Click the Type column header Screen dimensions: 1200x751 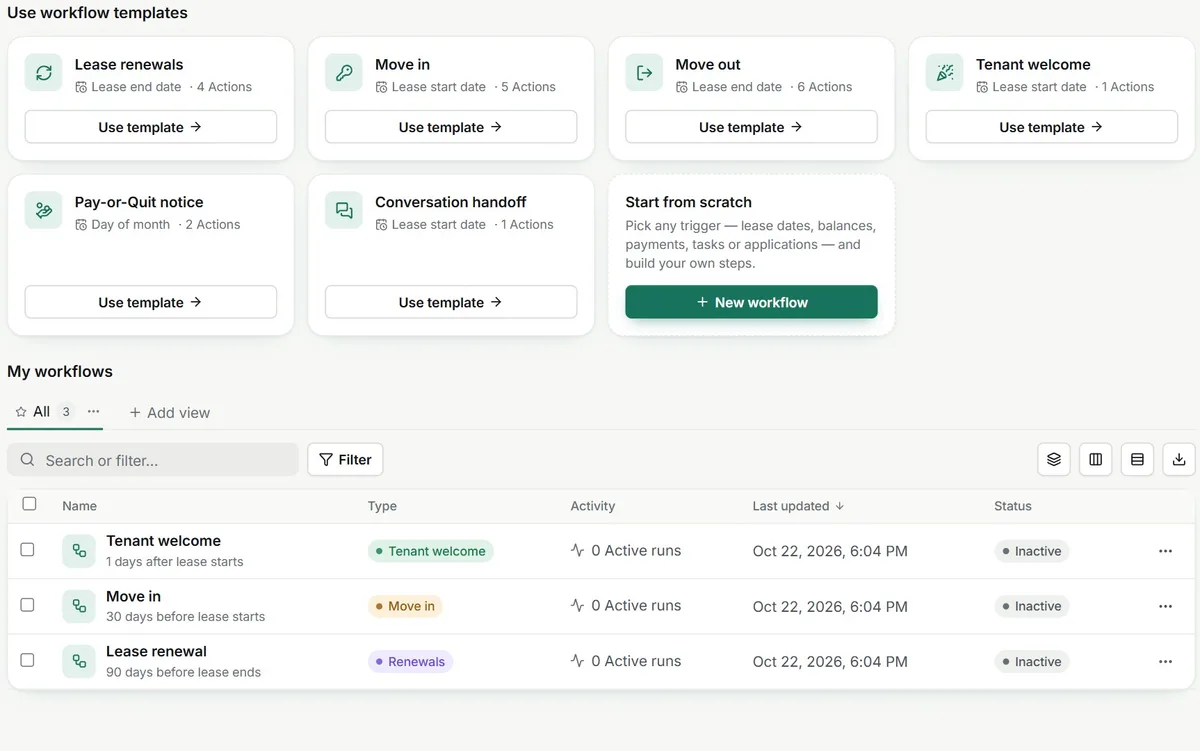pos(382,506)
